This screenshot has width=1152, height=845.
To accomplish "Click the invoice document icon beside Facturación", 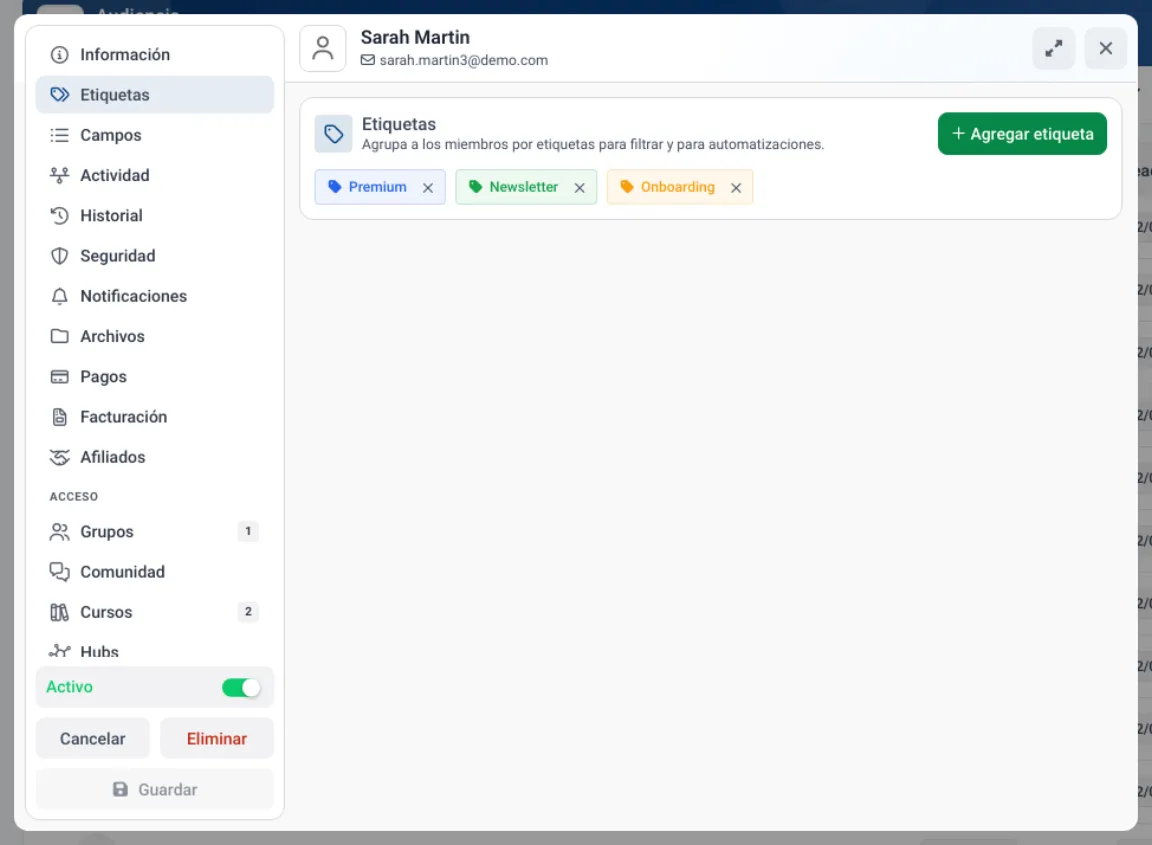I will (x=60, y=417).
